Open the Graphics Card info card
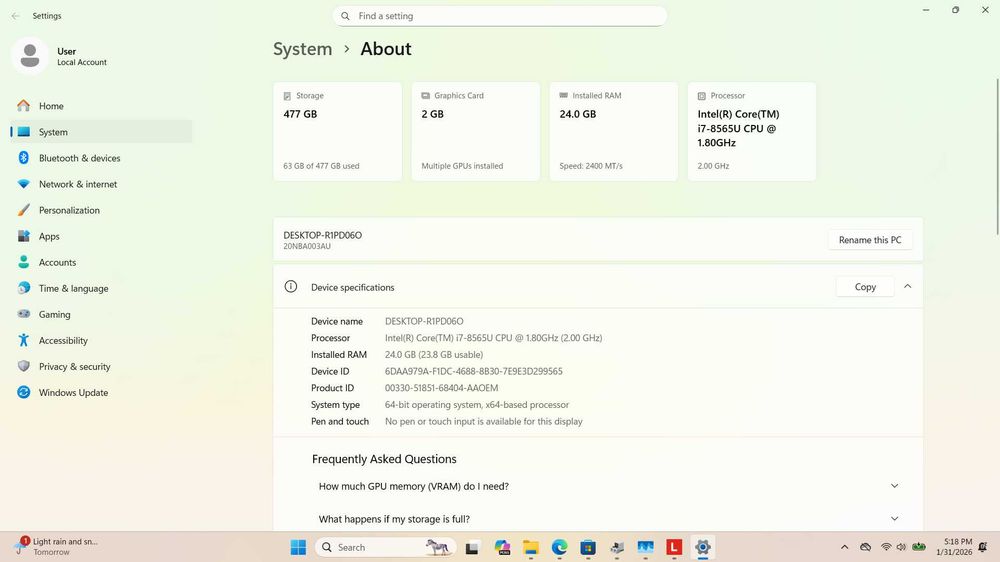1000x562 pixels. click(476, 131)
